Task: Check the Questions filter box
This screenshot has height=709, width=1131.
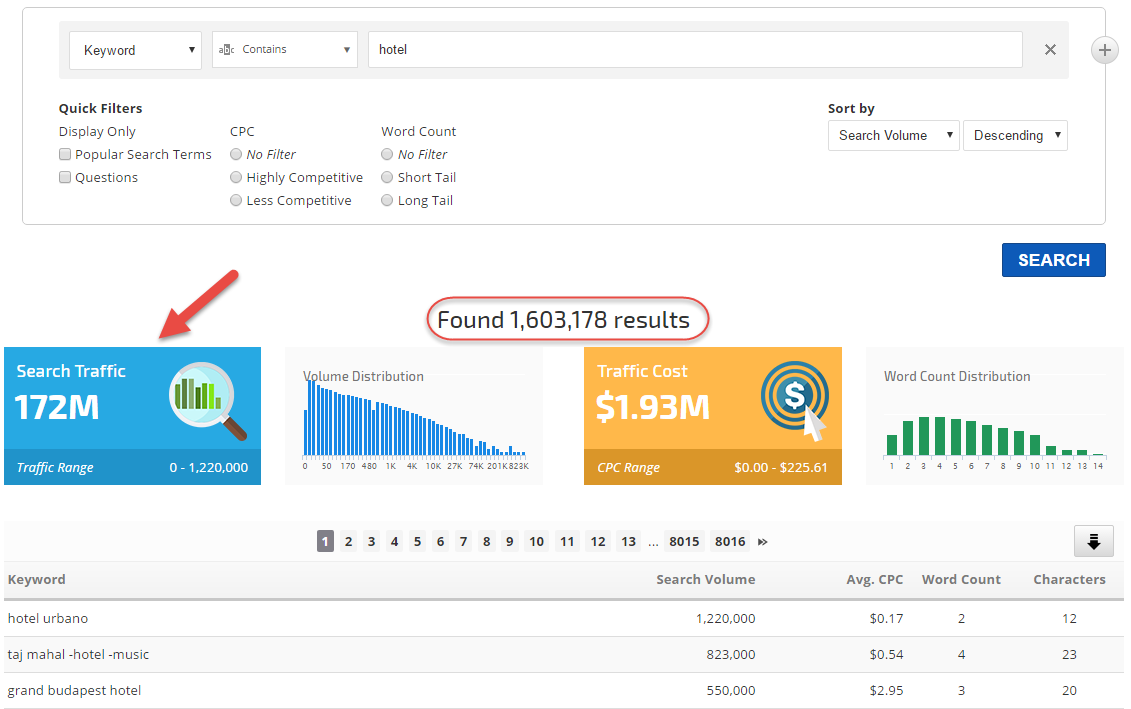Action: click(65, 178)
